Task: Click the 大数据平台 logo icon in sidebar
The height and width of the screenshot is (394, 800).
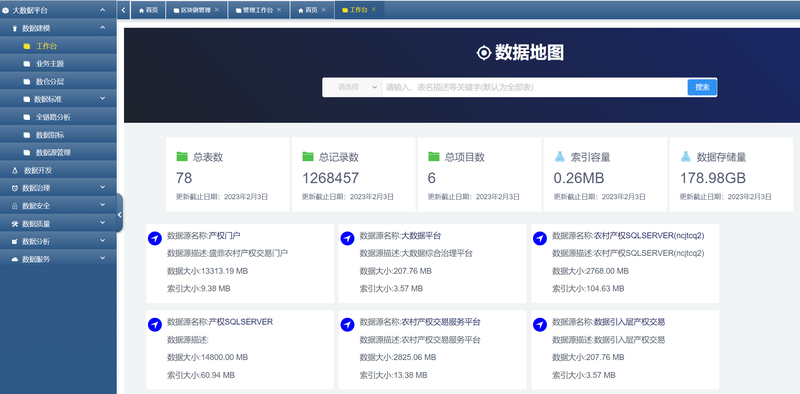Action: tap(5, 10)
